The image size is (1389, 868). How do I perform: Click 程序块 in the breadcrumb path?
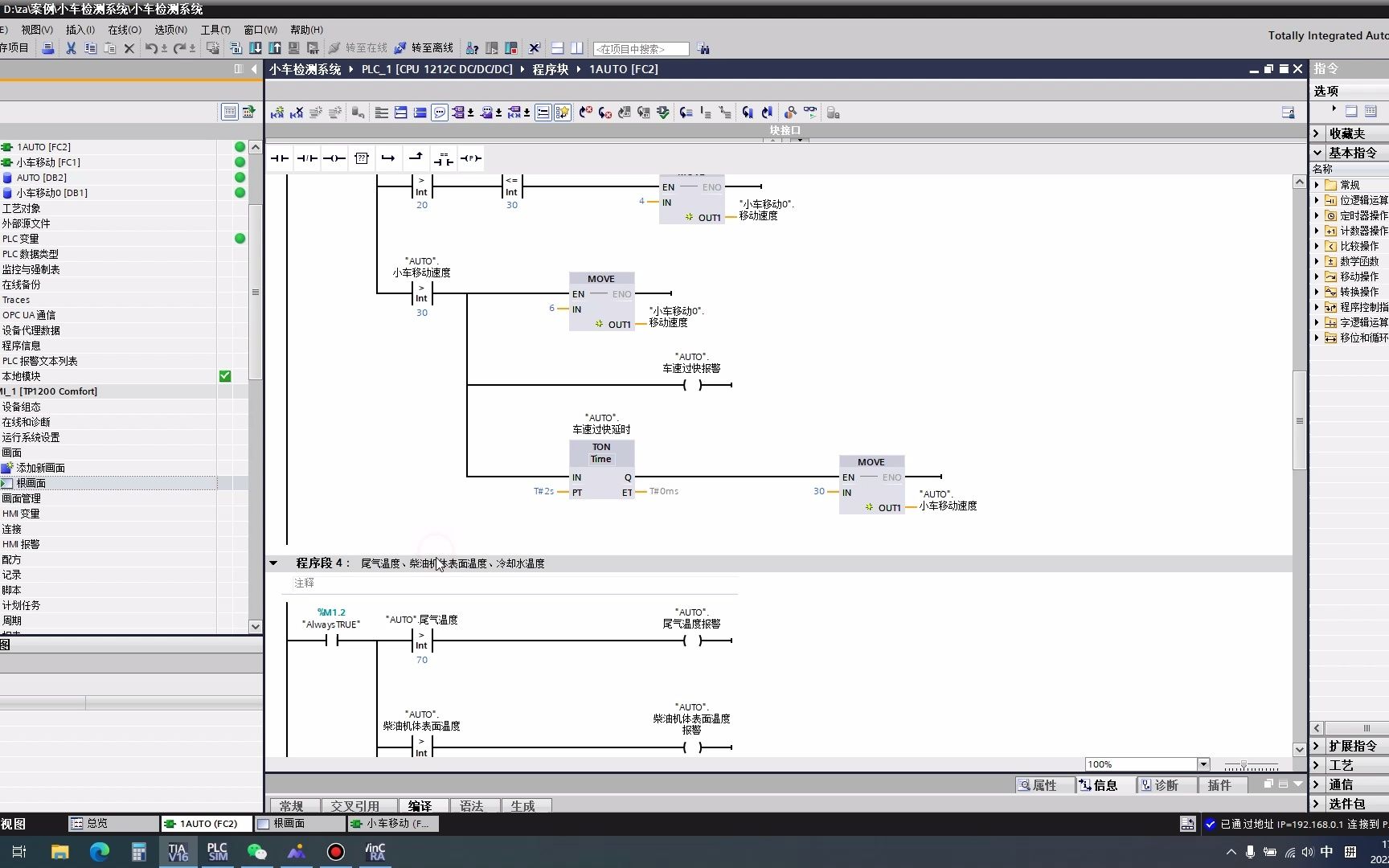pos(551,69)
